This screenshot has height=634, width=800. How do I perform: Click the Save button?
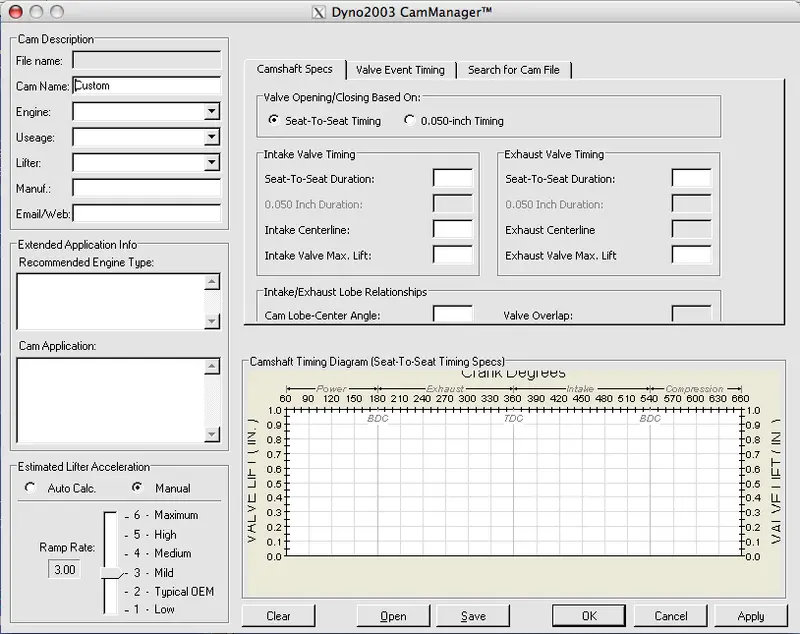click(473, 616)
